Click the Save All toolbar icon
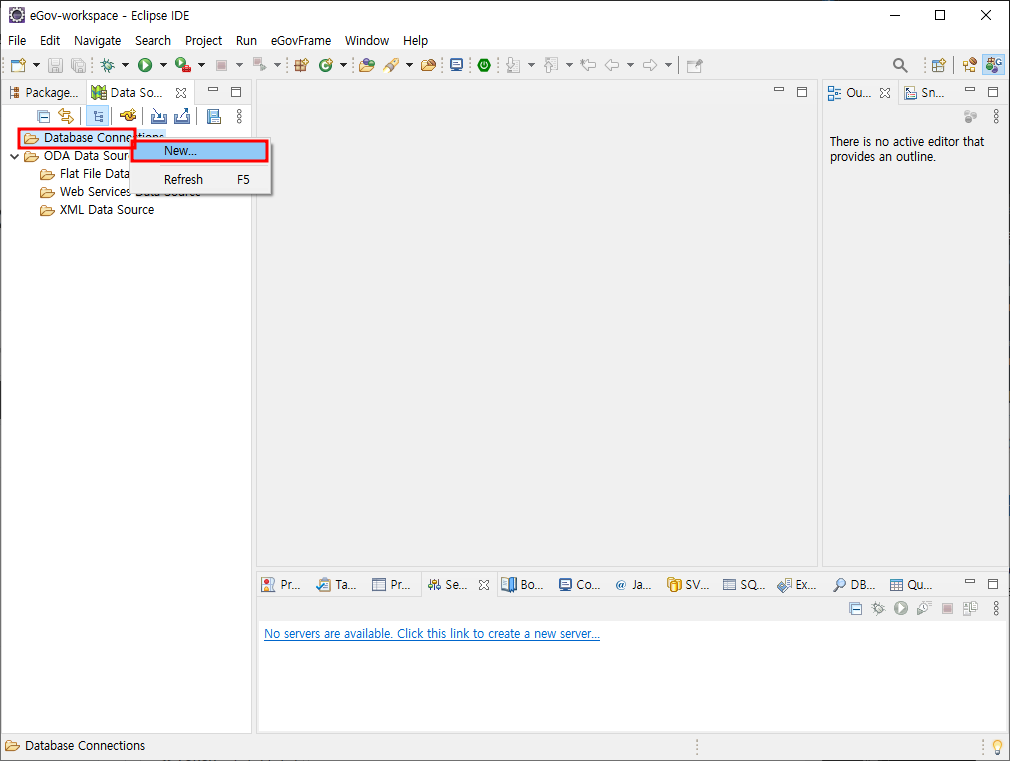 tap(78, 65)
